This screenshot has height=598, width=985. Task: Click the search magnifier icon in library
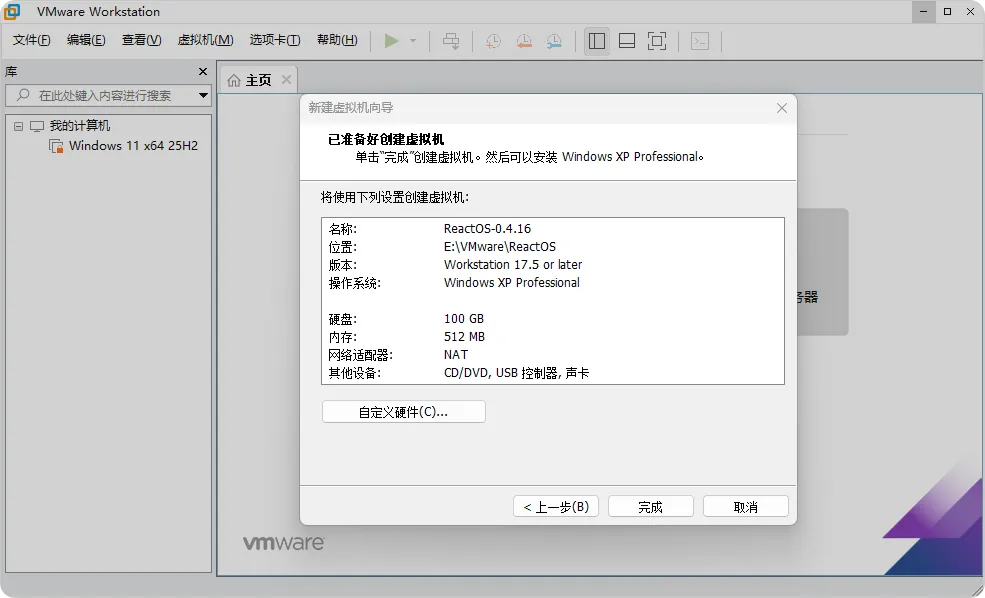23,95
